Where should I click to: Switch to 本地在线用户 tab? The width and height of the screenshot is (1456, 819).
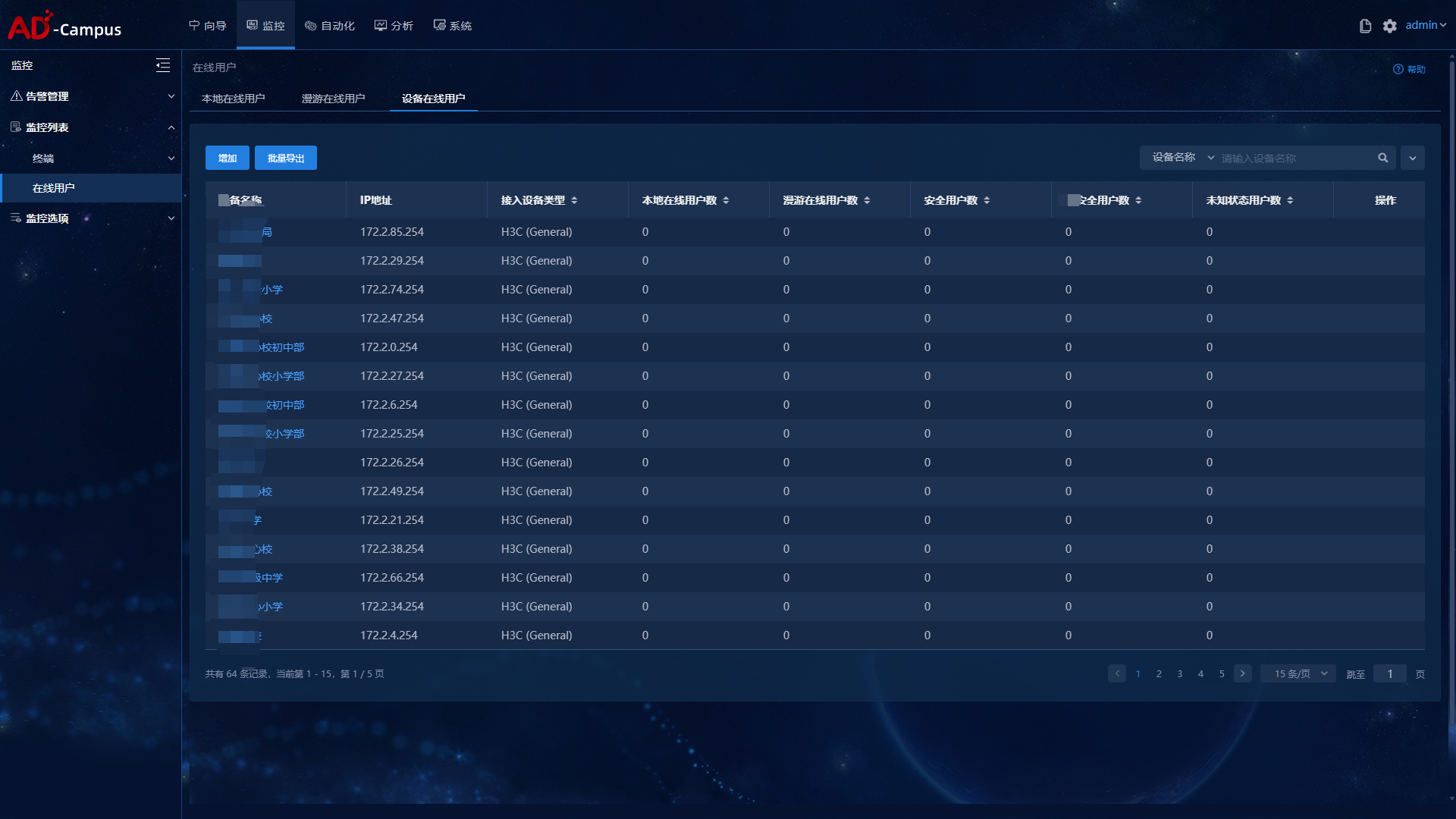coord(233,99)
